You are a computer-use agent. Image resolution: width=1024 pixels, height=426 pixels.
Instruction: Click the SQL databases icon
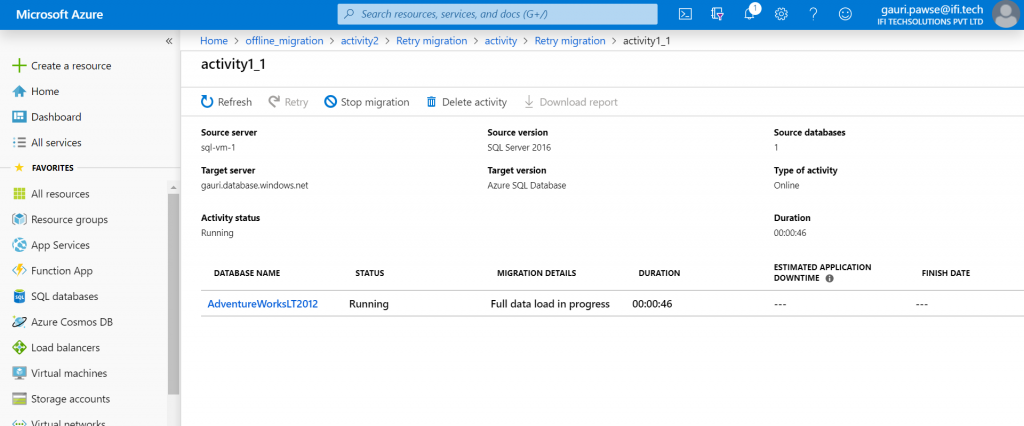pyautogui.click(x=19, y=297)
